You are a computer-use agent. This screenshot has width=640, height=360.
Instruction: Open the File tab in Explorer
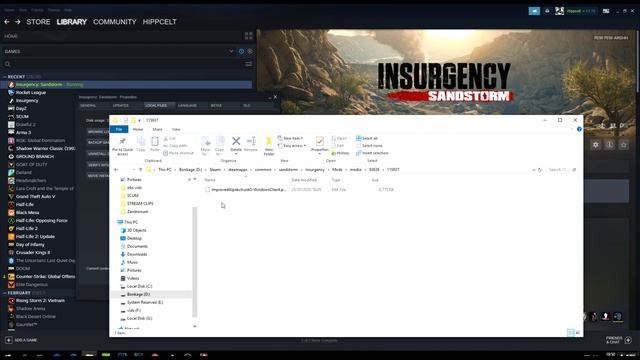(x=119, y=129)
